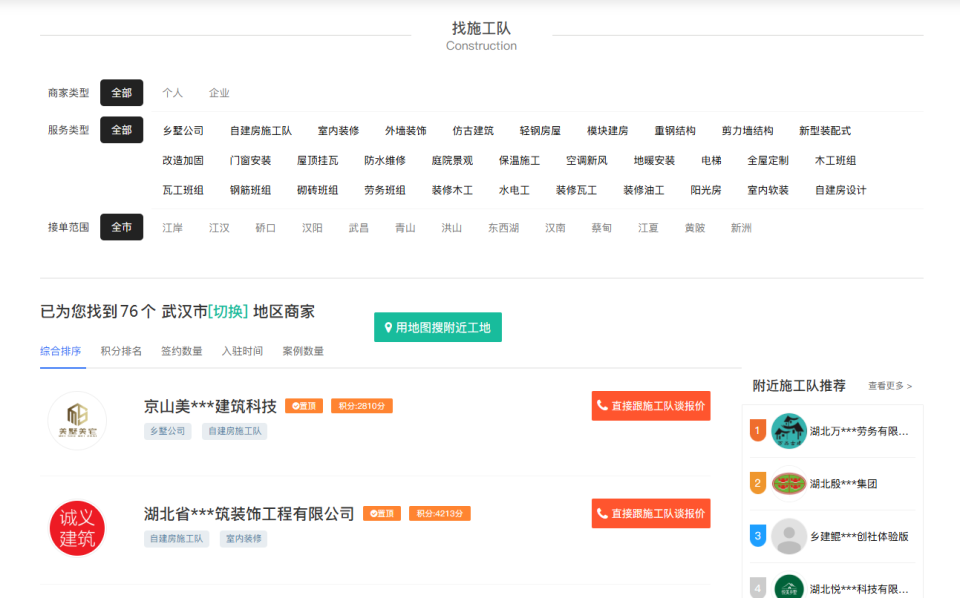Click the blue rank 3 badge
This screenshot has height=598, width=960.
click(x=758, y=536)
